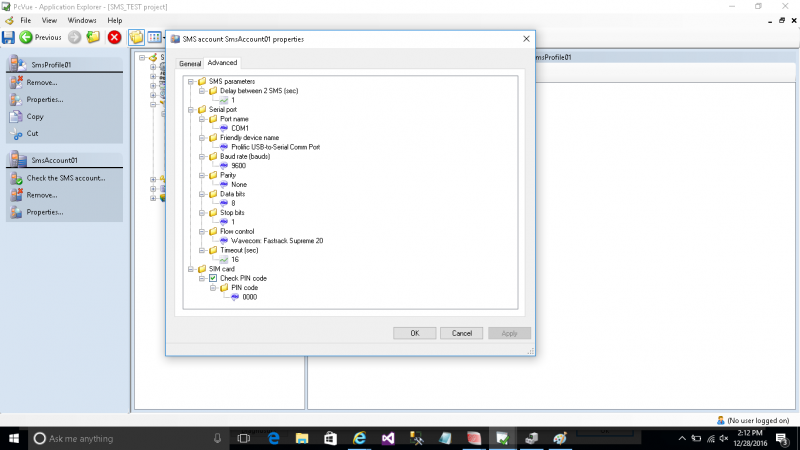
Task: Open File Explorer from the taskbar
Action: (302, 438)
